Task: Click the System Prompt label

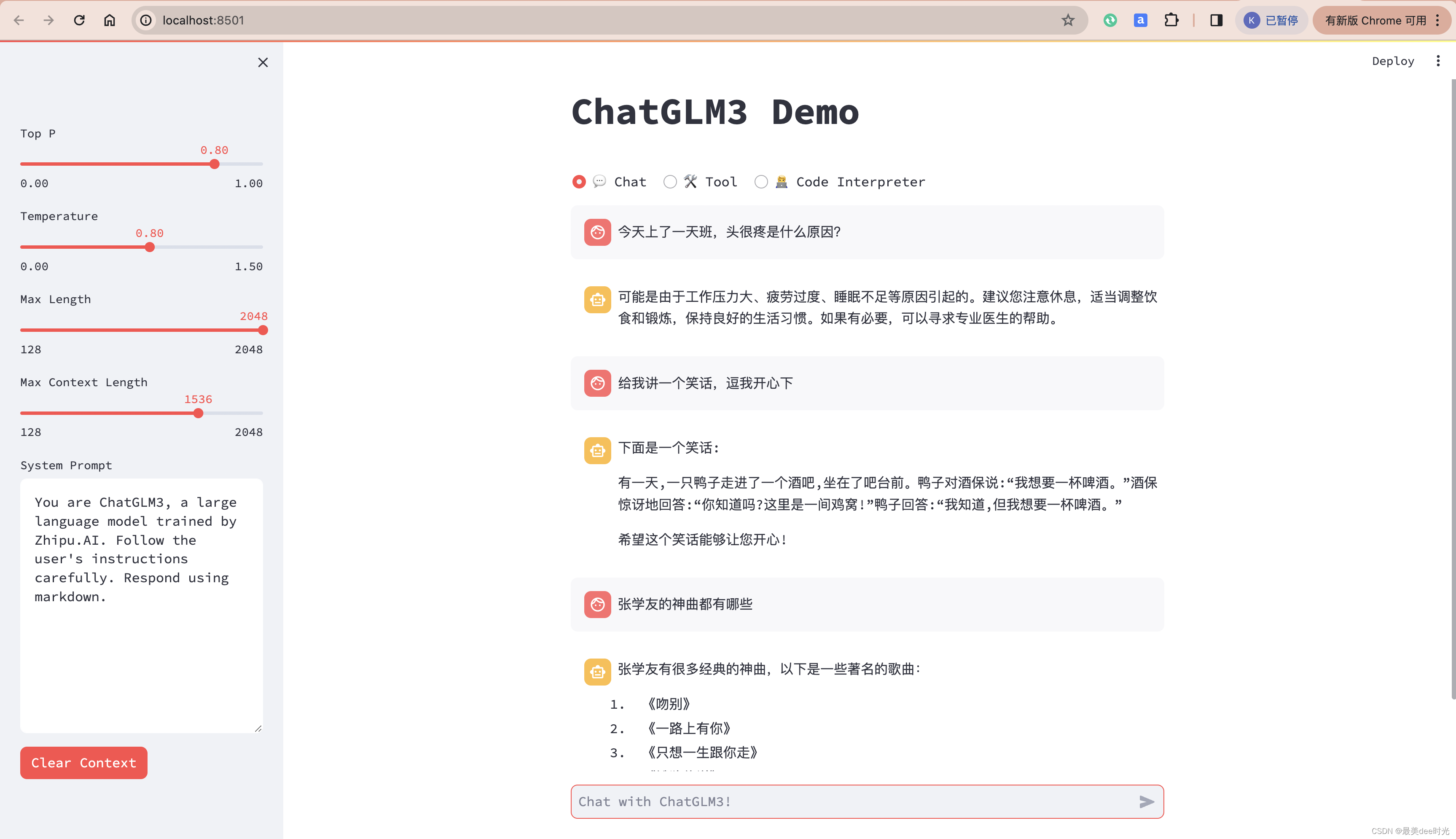Action: pos(66,465)
